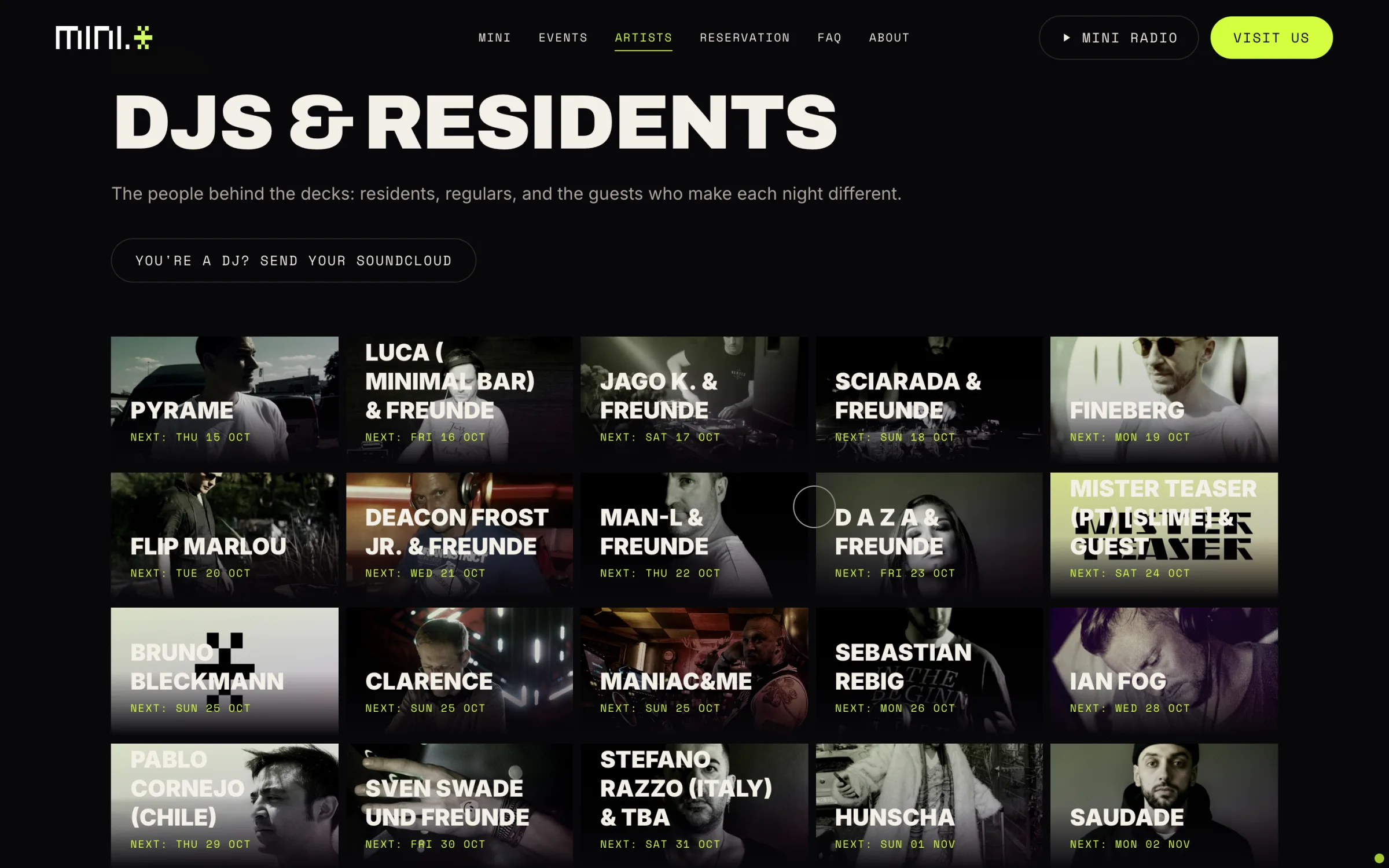Viewport: 1389px width, 868px height.
Task: Open Deacon Frost Jr. & Freunde card
Action: [460, 535]
